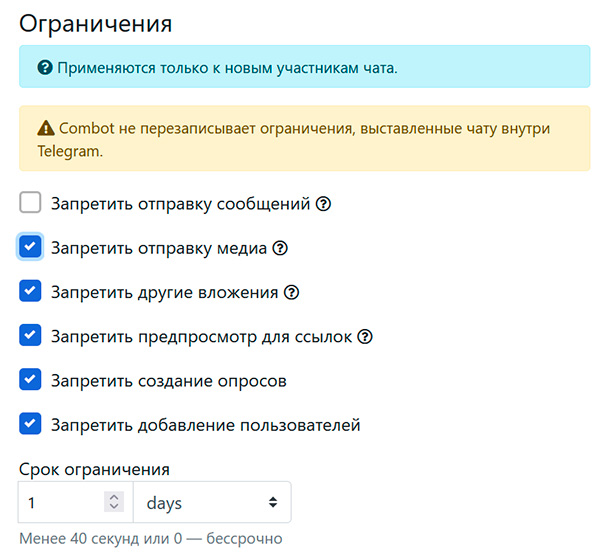Click the duration field spinner arrows

click(114, 503)
